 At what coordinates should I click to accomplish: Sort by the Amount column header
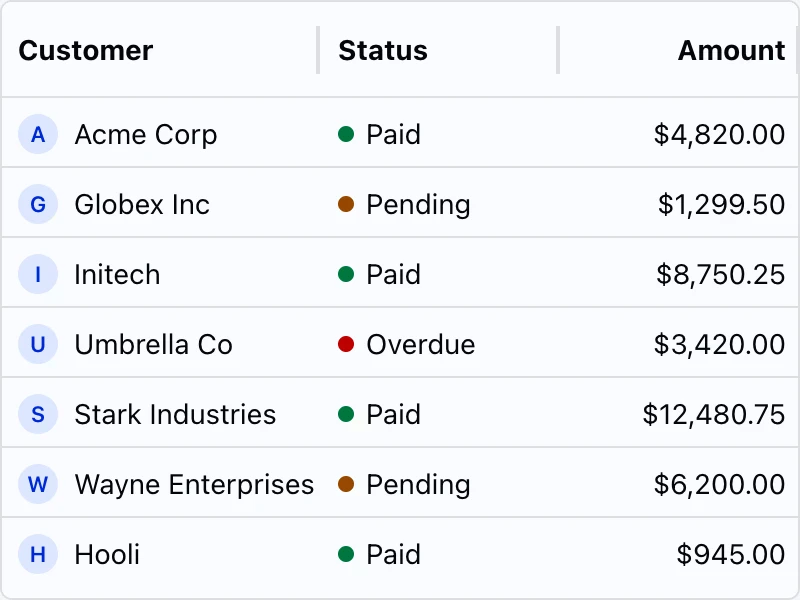[x=731, y=50]
